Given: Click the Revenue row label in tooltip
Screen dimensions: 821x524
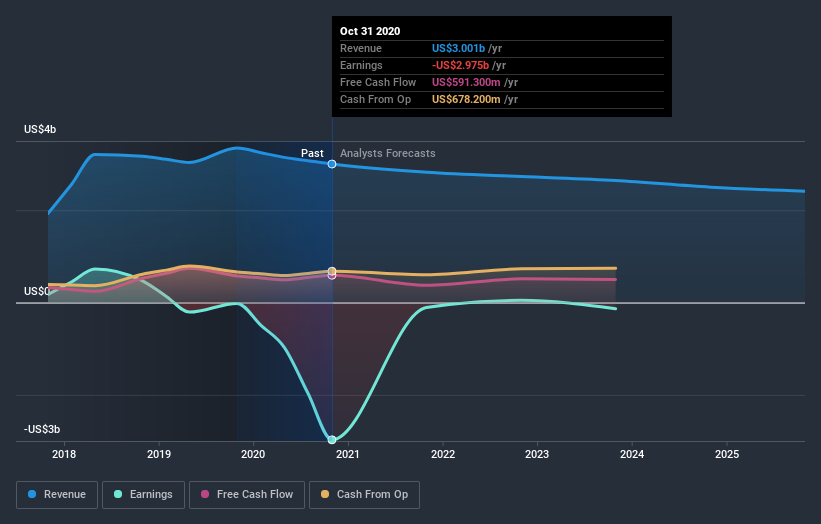Looking at the screenshot, I should pyautogui.click(x=361, y=48).
